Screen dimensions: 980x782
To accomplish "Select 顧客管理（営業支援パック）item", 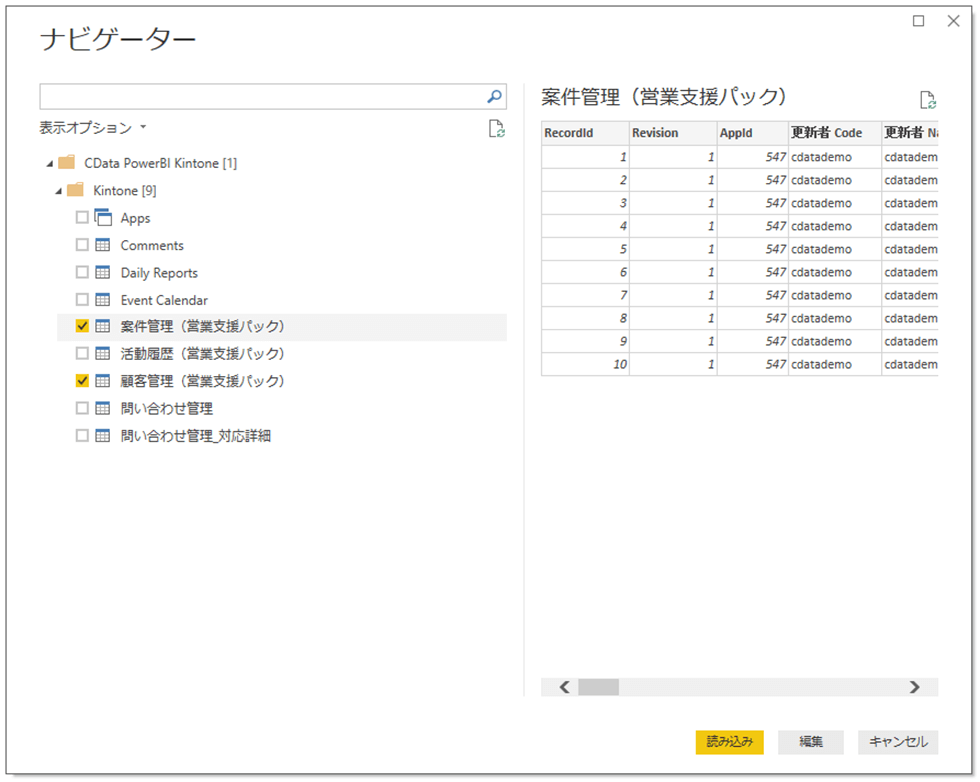I will [x=202, y=381].
